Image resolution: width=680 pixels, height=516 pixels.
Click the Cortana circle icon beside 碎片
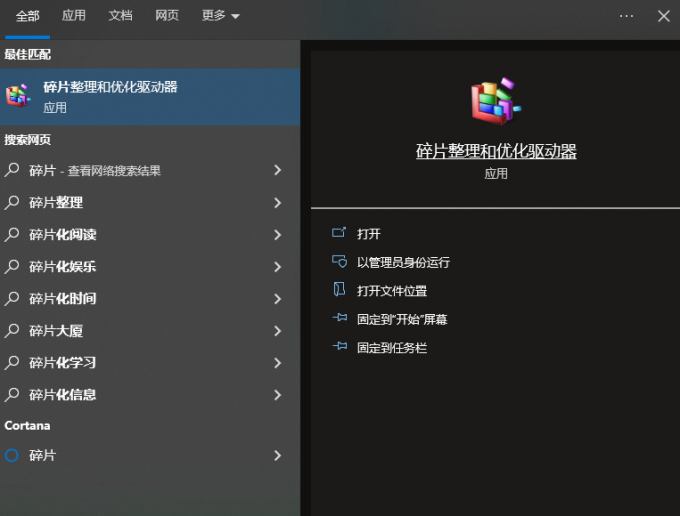coord(12,455)
